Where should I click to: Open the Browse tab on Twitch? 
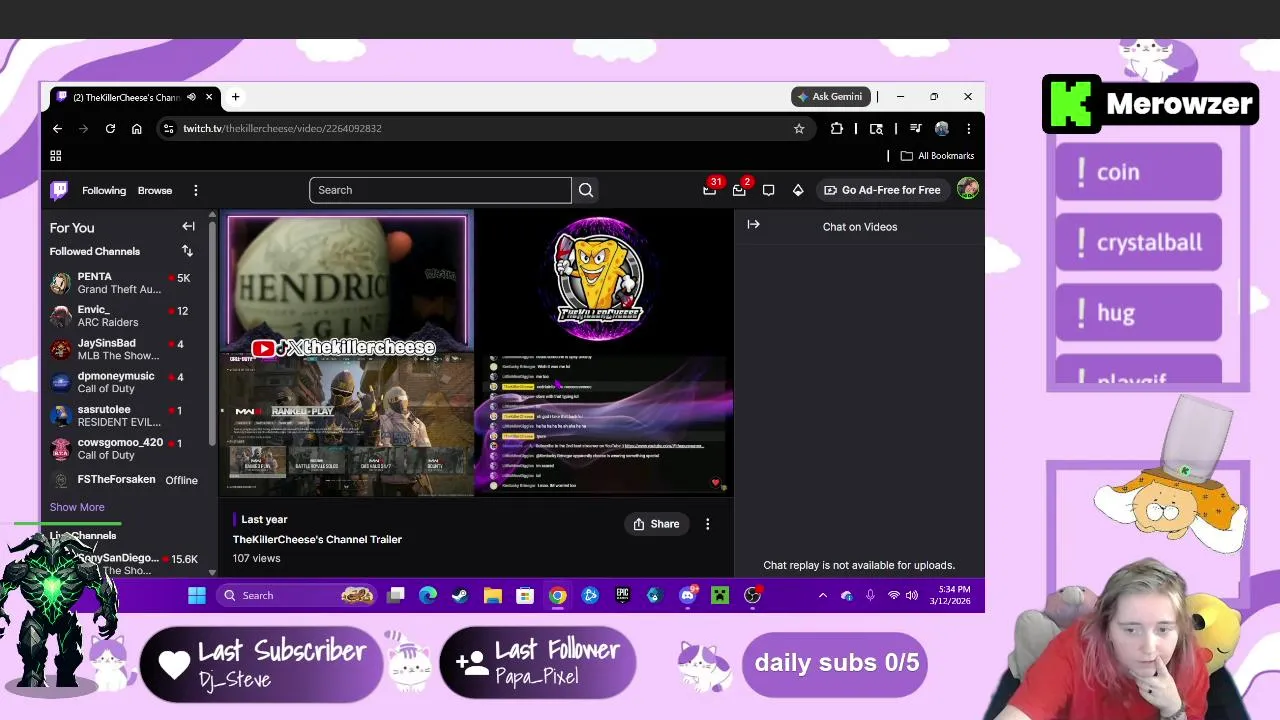coord(155,190)
